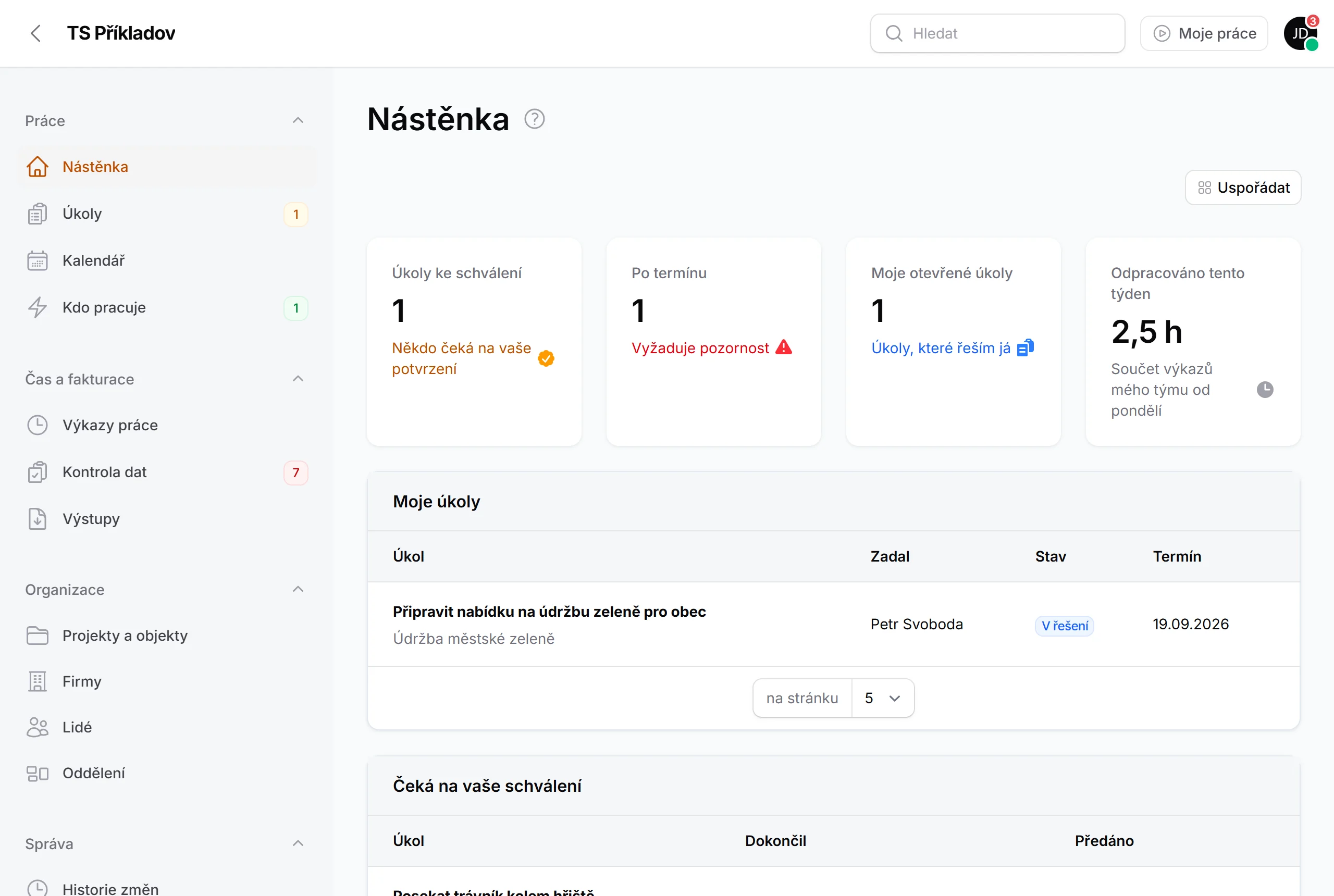The height and width of the screenshot is (896, 1334).
Task: Click the Projekty a objekty folder icon
Action: pyautogui.click(x=37, y=636)
